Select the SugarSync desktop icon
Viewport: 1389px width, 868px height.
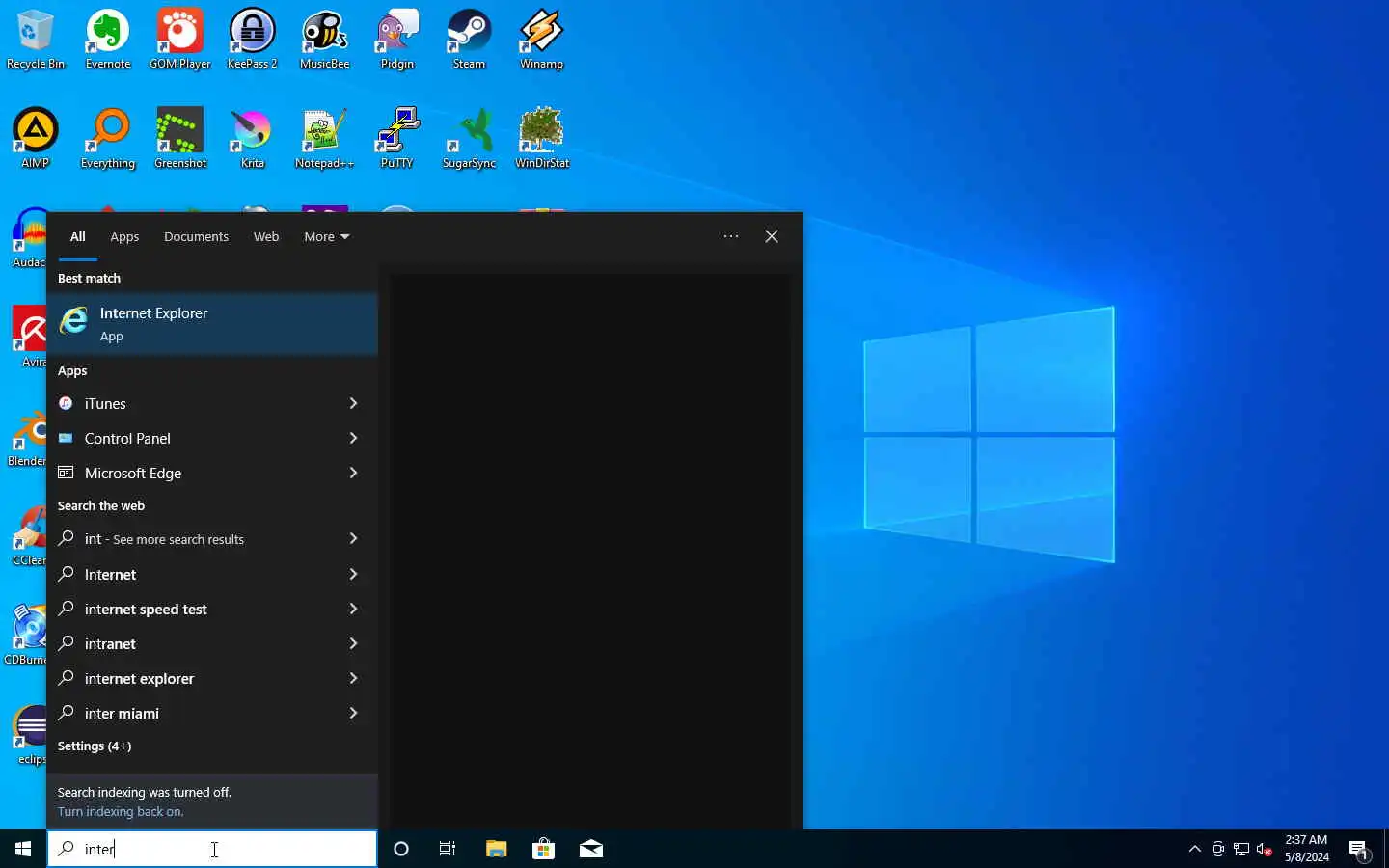click(x=470, y=138)
